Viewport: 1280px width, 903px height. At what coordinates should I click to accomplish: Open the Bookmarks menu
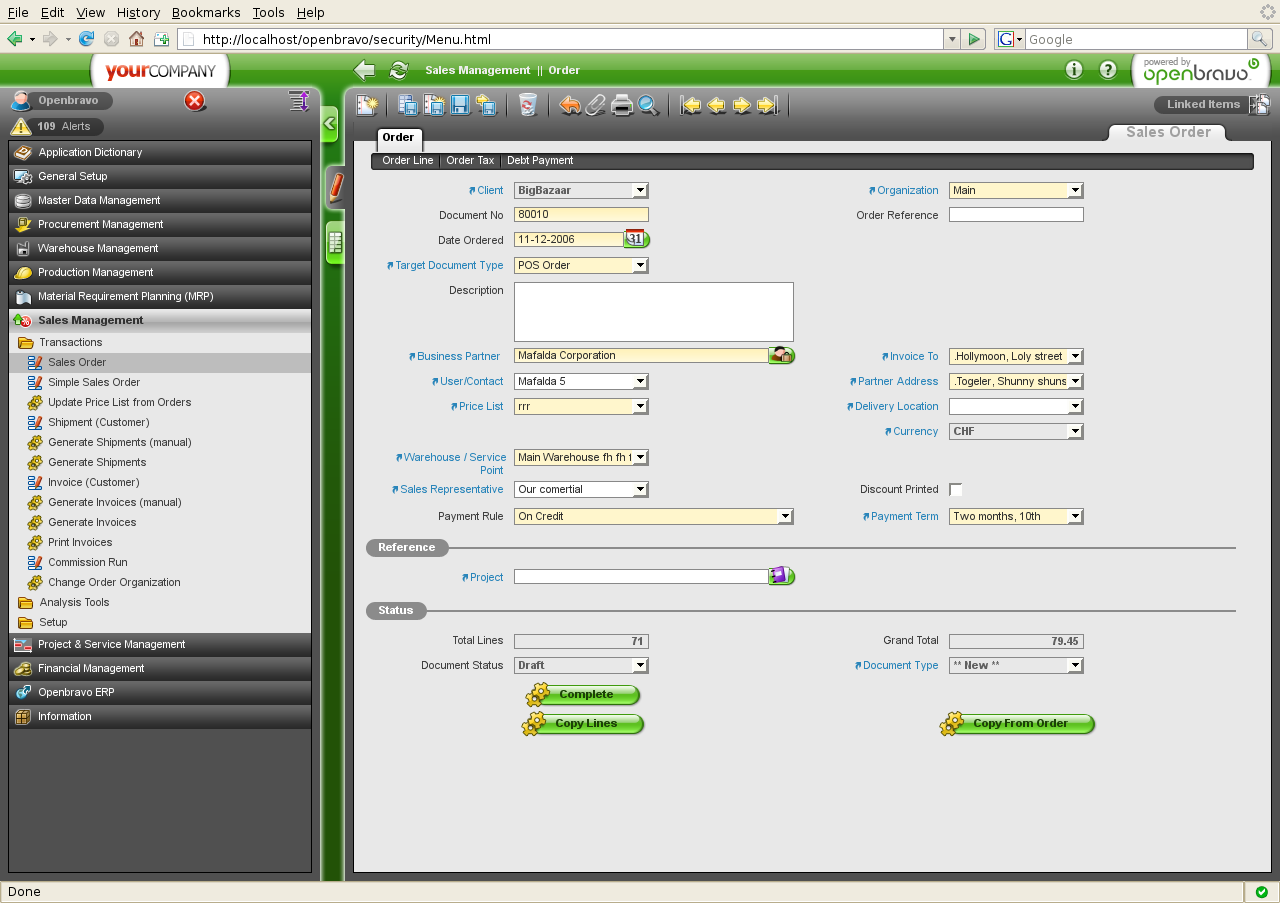point(205,12)
